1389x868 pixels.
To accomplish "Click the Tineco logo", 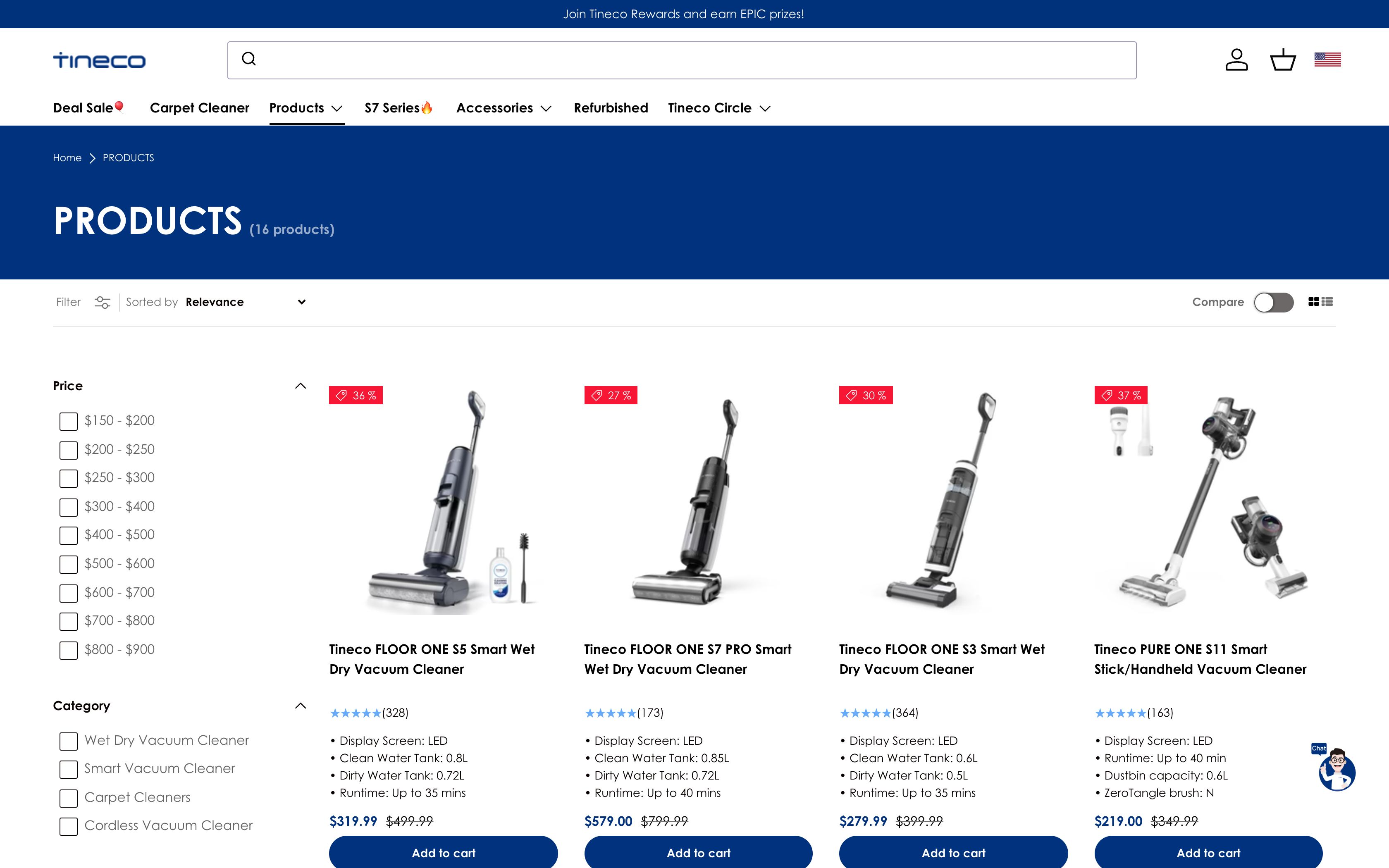I will point(99,60).
